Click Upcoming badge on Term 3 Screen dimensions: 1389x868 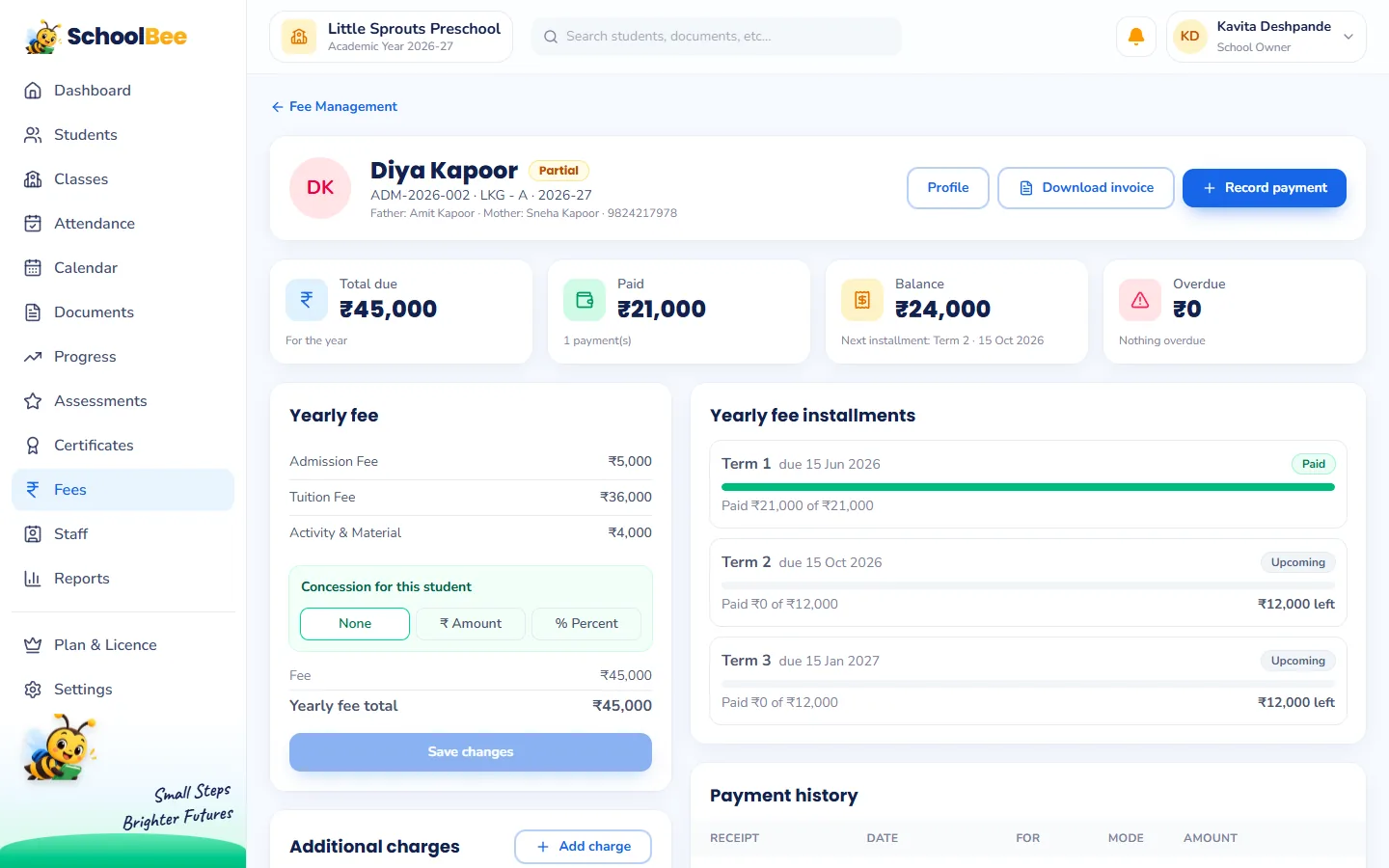(x=1298, y=661)
